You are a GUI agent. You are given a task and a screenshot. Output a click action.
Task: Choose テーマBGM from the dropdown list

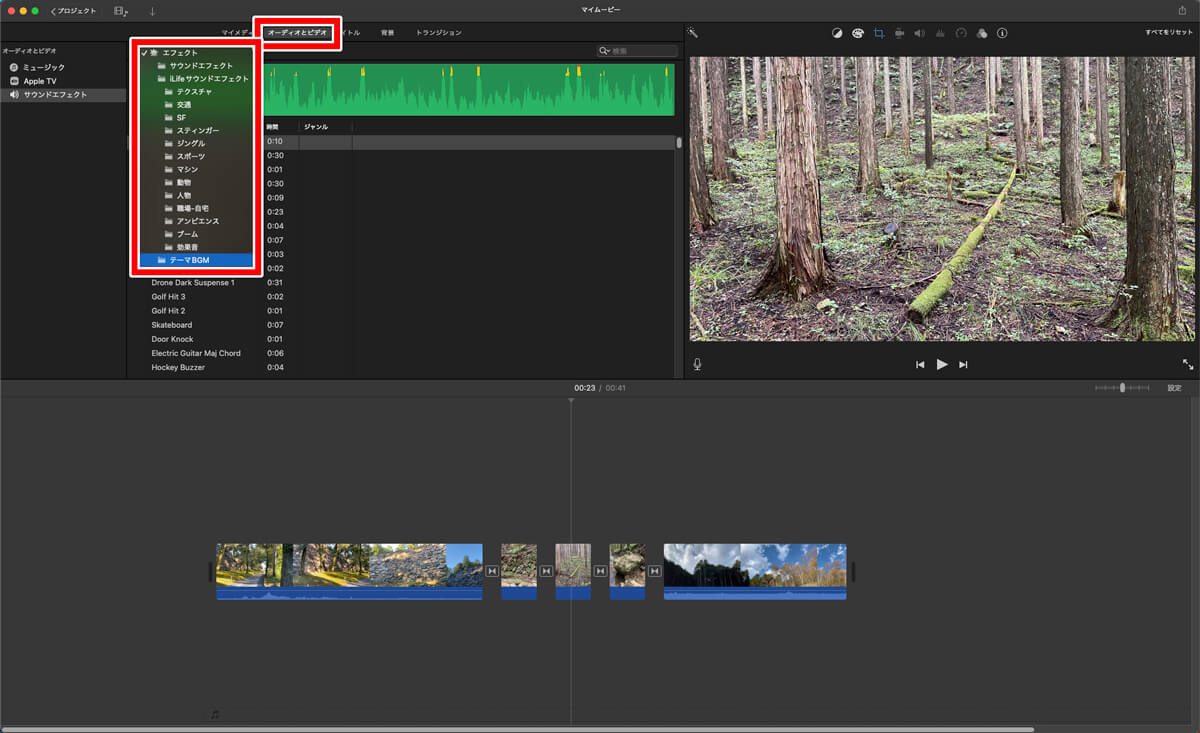pos(189,260)
